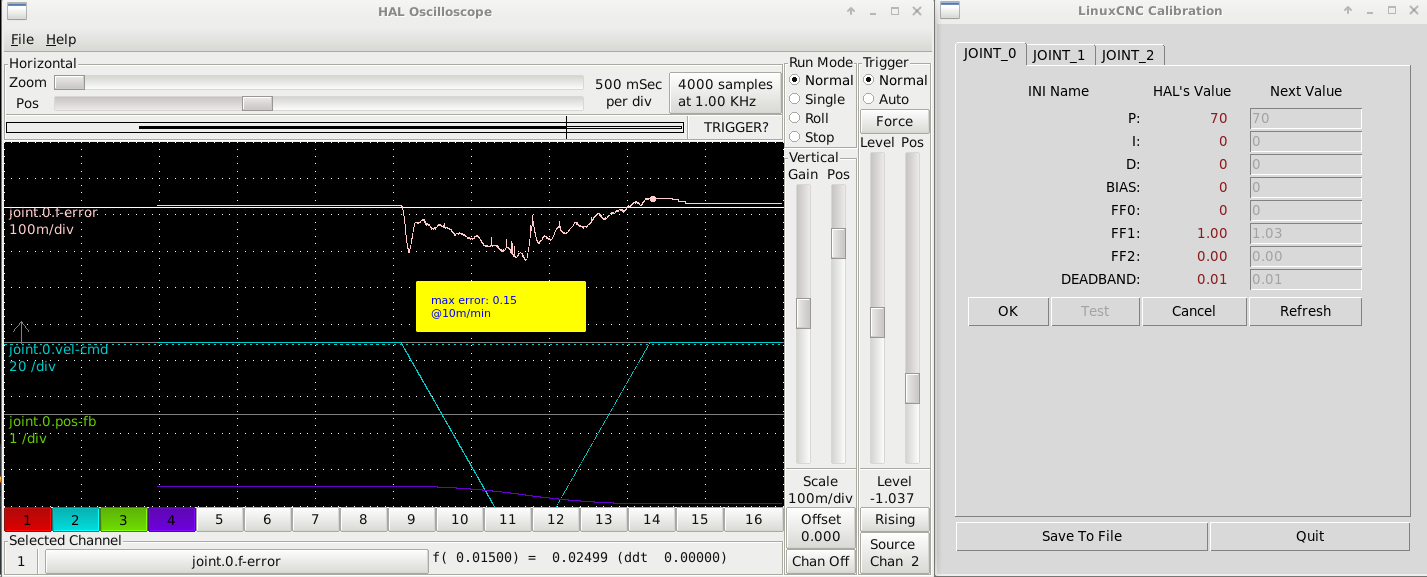The width and height of the screenshot is (1427, 577).
Task: Select green channel 3 button
Action: tap(123, 519)
